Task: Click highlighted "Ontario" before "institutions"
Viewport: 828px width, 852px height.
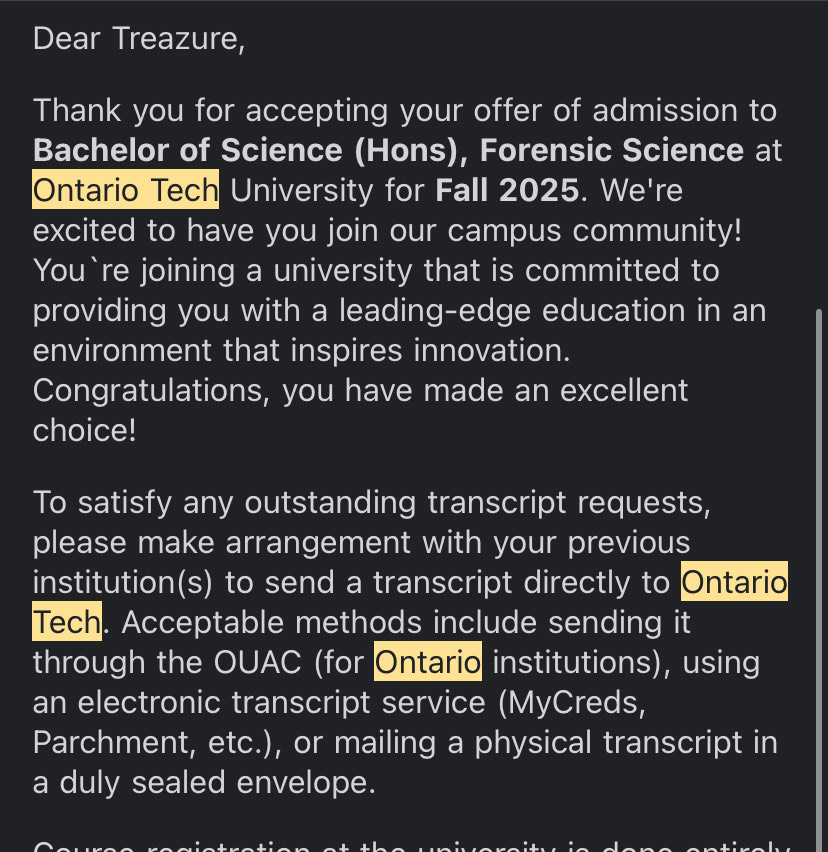Action: coord(428,662)
